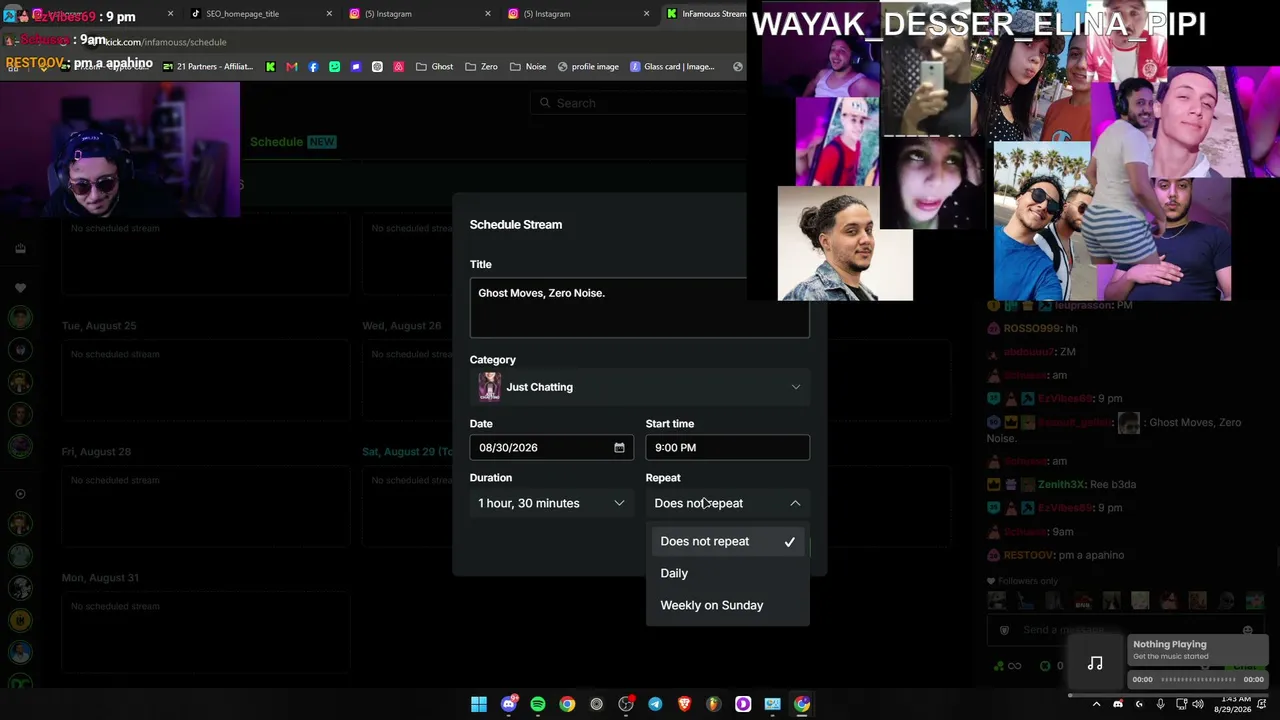This screenshot has width=1280, height=720.
Task: Open FL Studio from the taskbar
Action: (713, 704)
